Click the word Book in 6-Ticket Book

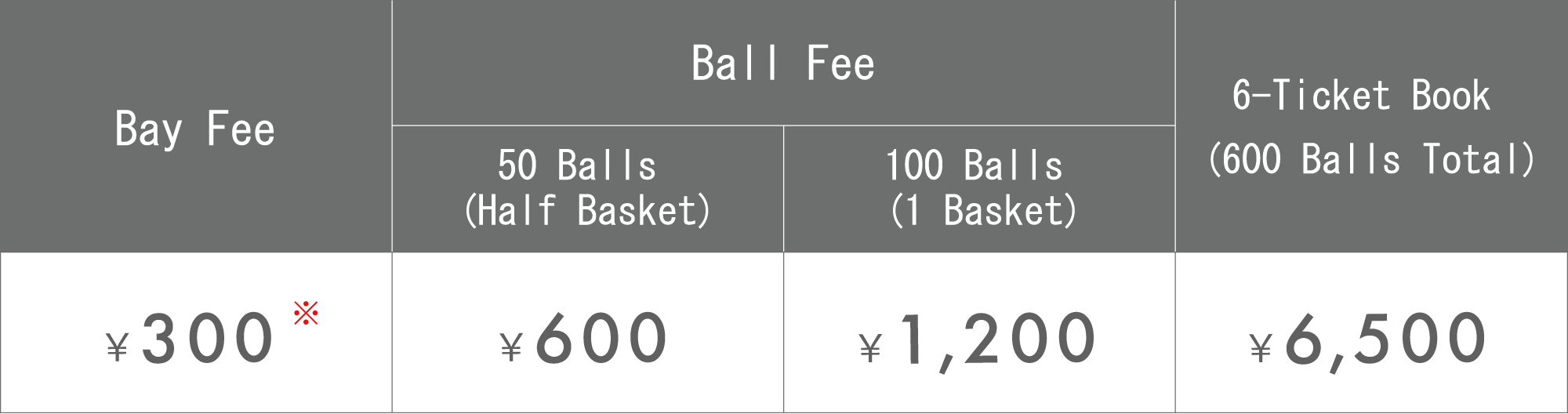click(x=1450, y=96)
